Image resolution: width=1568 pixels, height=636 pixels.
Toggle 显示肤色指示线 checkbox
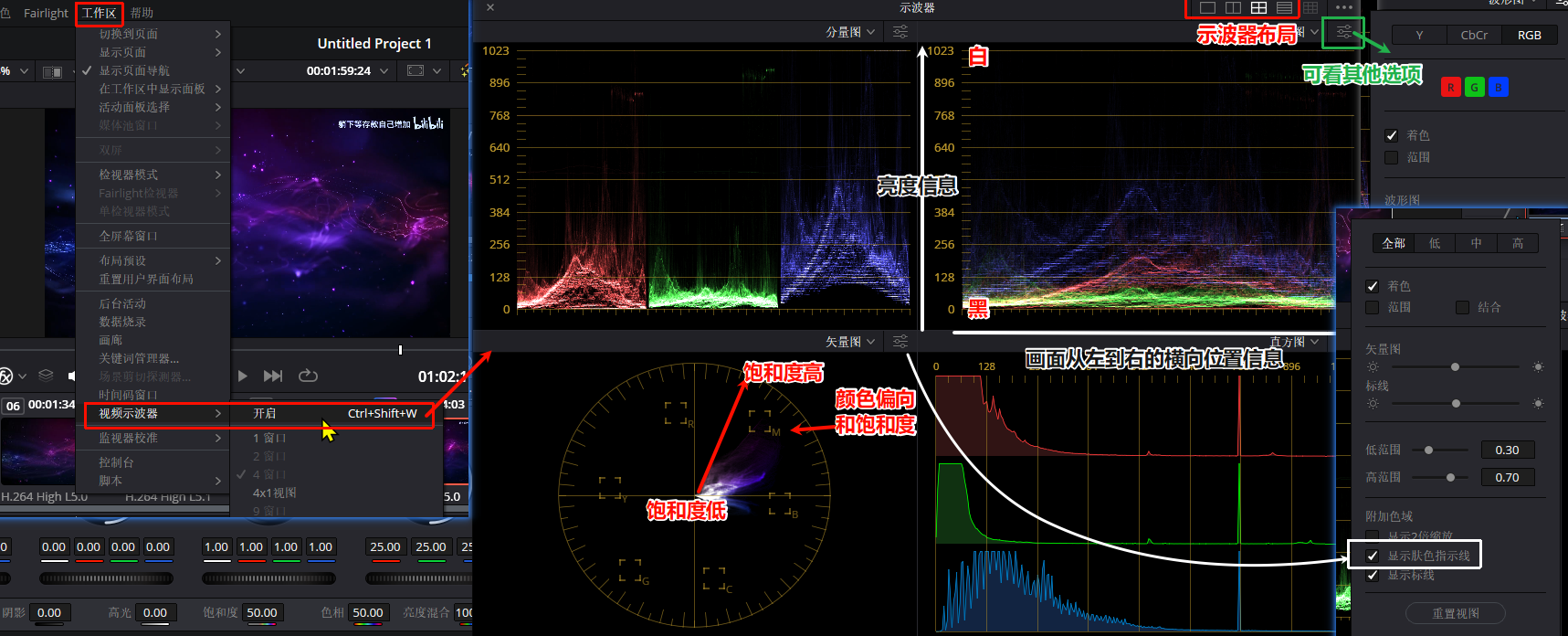(x=1373, y=556)
